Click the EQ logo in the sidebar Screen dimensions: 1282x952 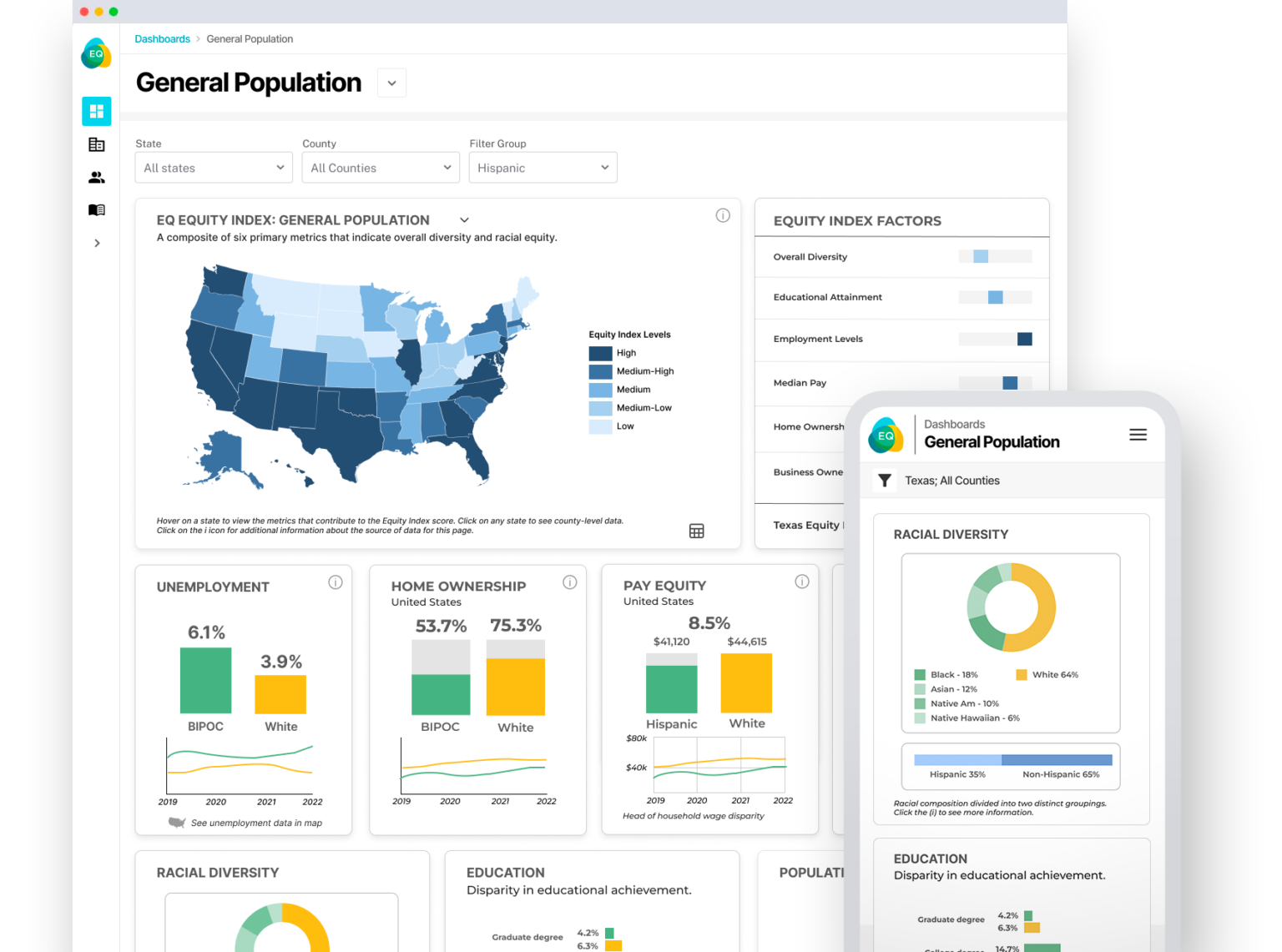point(96,53)
